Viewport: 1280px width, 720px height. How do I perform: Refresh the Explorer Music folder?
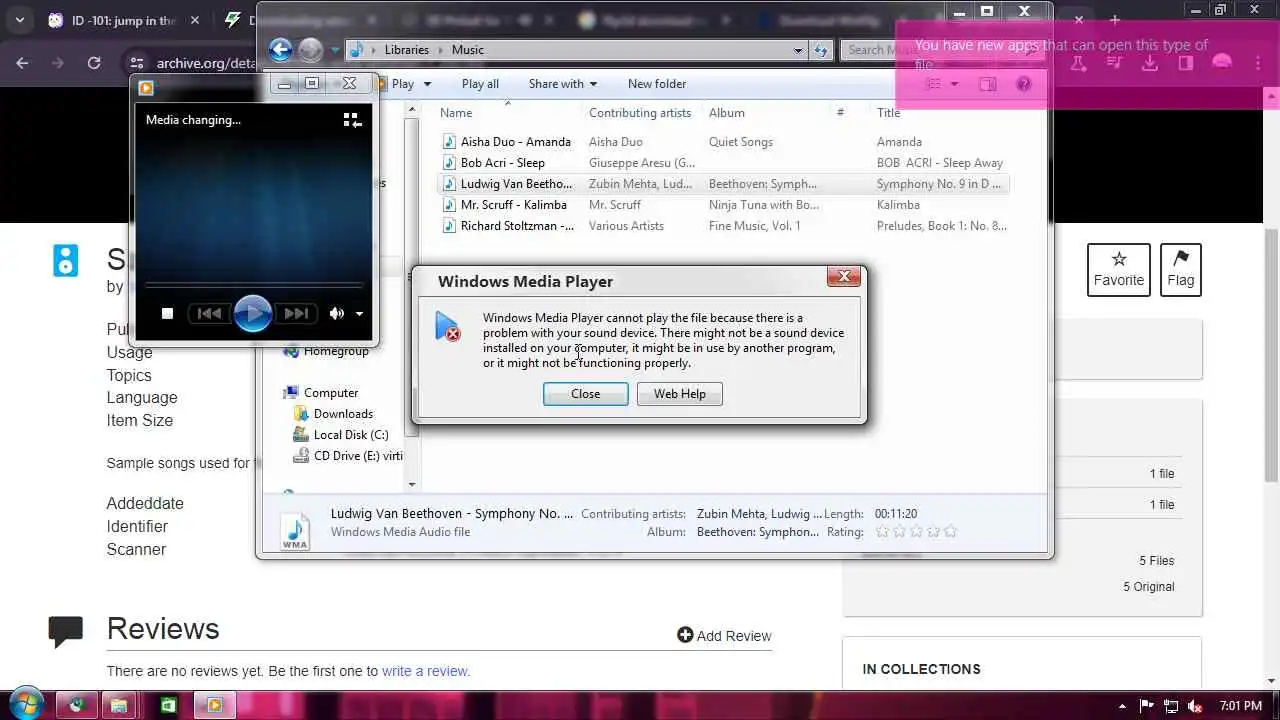point(821,50)
